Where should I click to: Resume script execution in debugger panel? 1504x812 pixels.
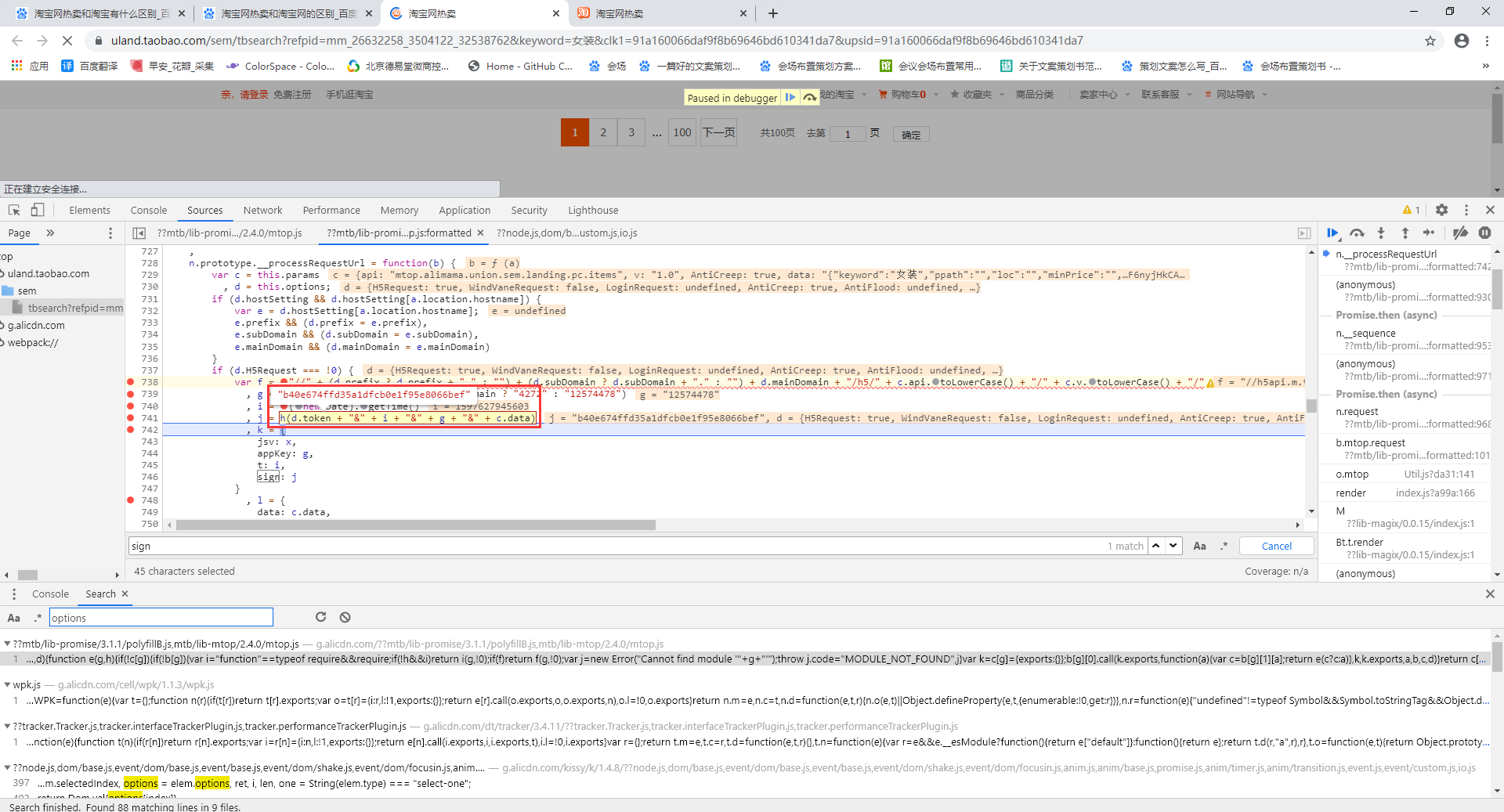1332,233
